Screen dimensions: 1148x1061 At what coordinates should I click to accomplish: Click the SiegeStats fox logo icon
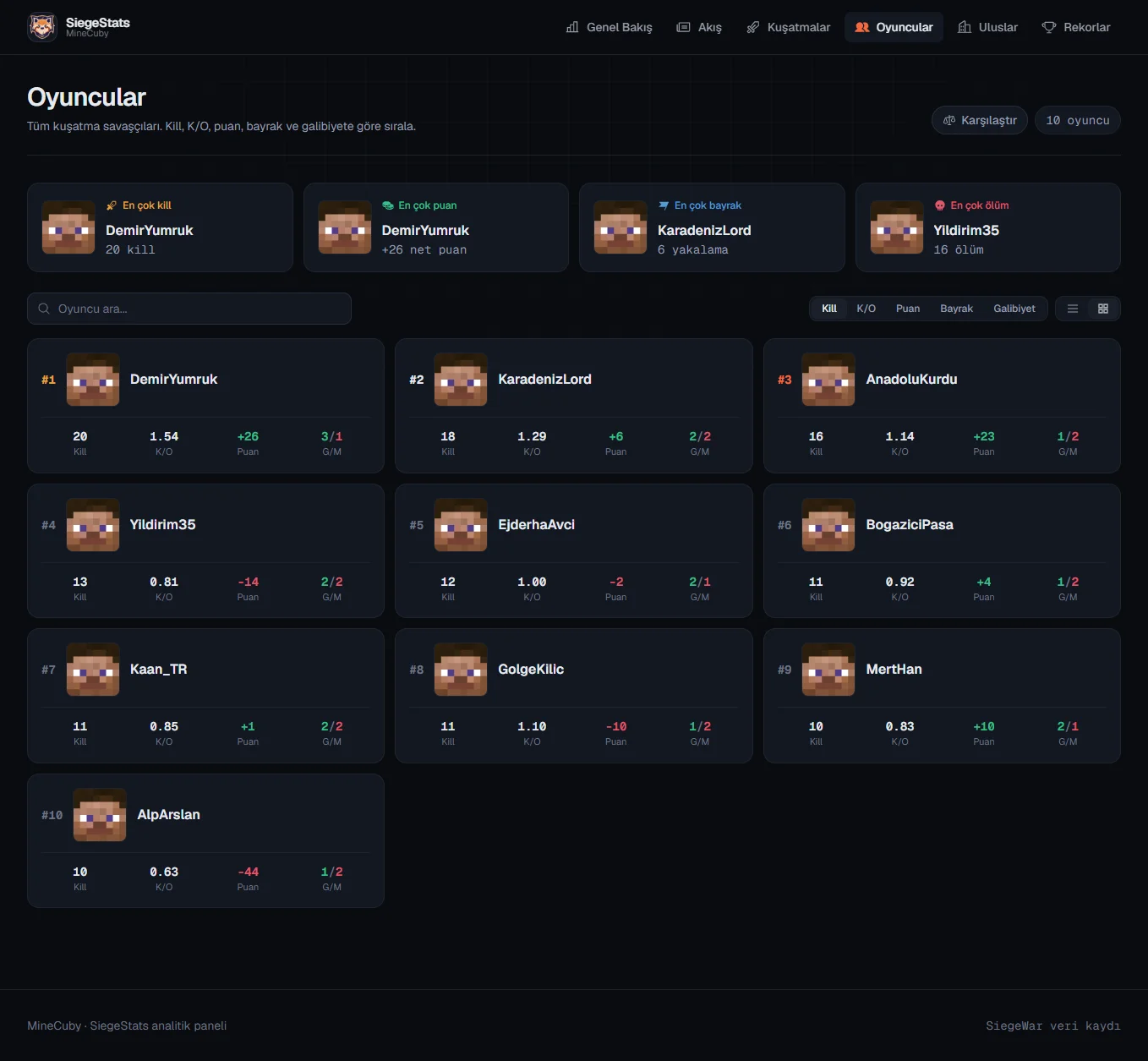click(42, 27)
